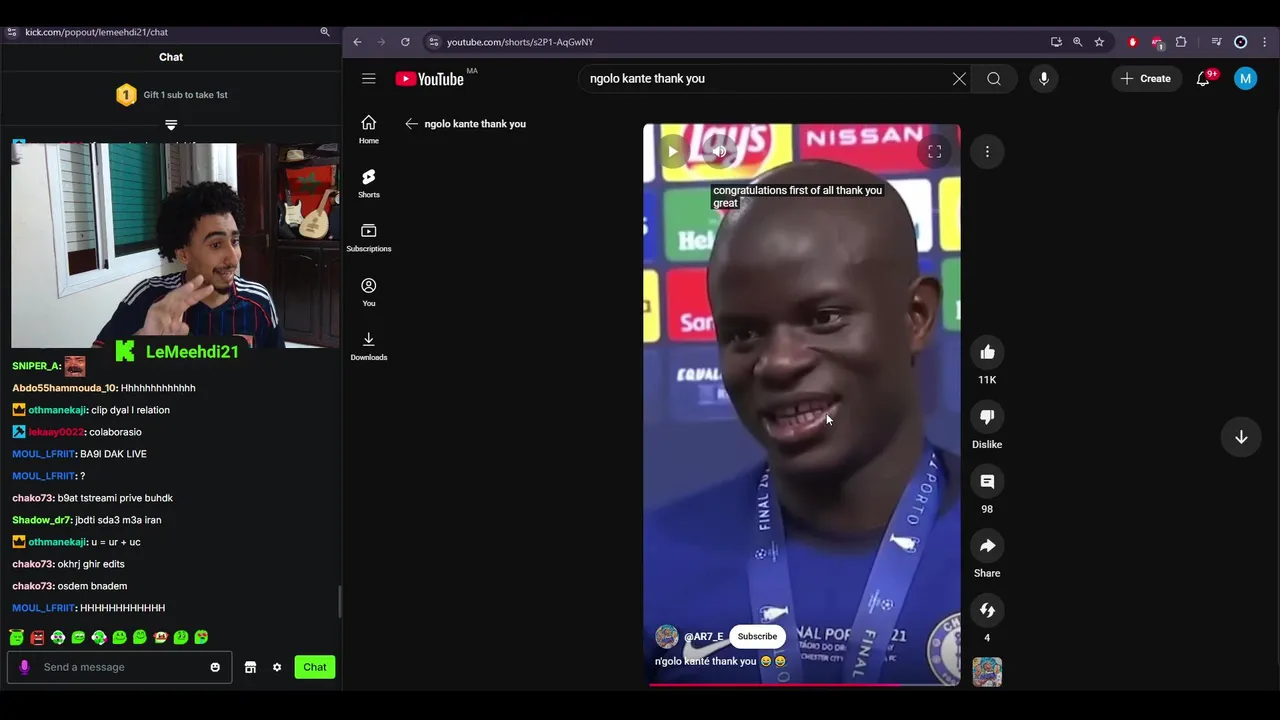Open the Short's more options menu
1280x720 pixels.
pos(987,152)
